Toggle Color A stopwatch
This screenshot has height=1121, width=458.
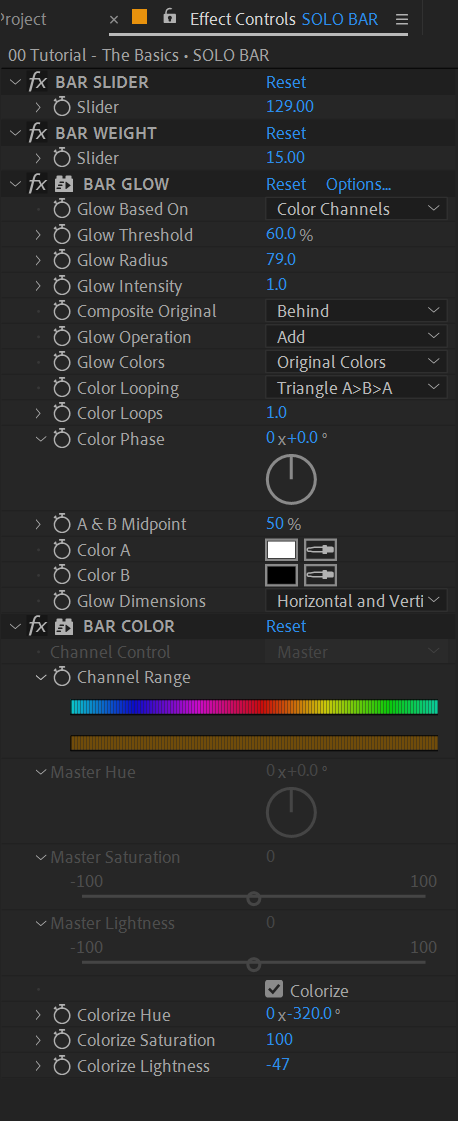pos(62,550)
